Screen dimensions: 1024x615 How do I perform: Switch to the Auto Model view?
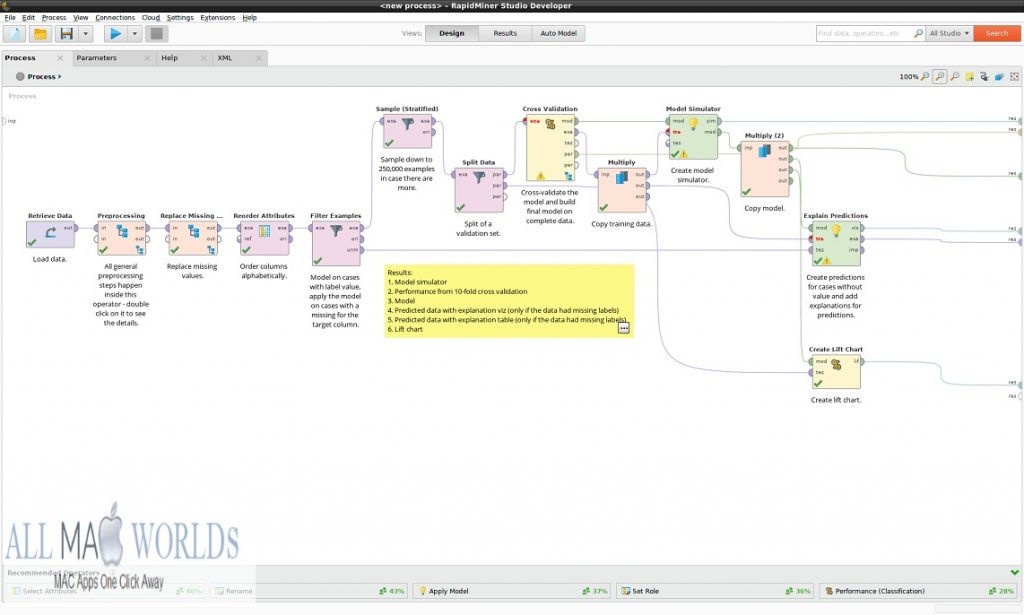(558, 33)
